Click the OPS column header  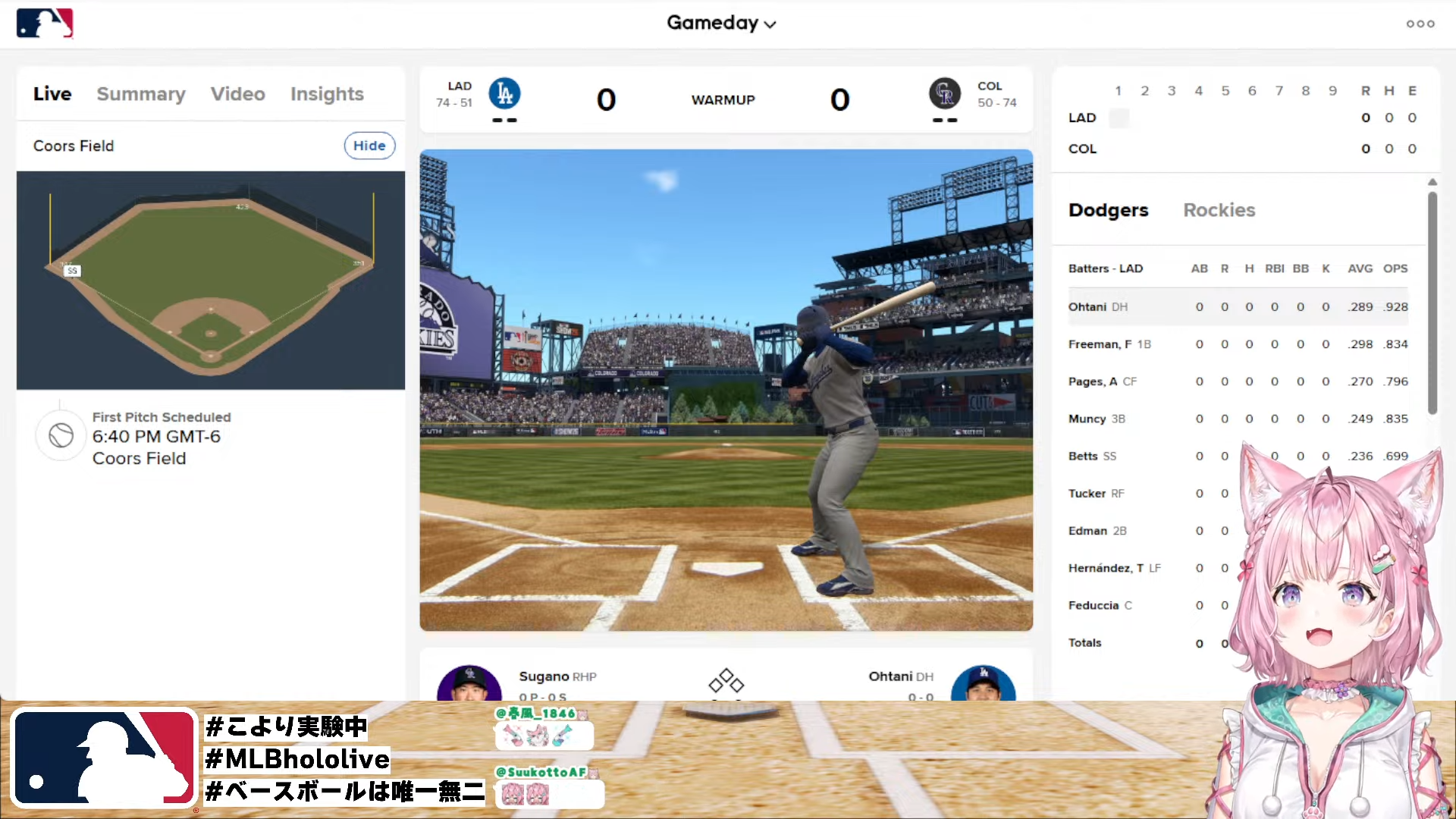point(1395,268)
